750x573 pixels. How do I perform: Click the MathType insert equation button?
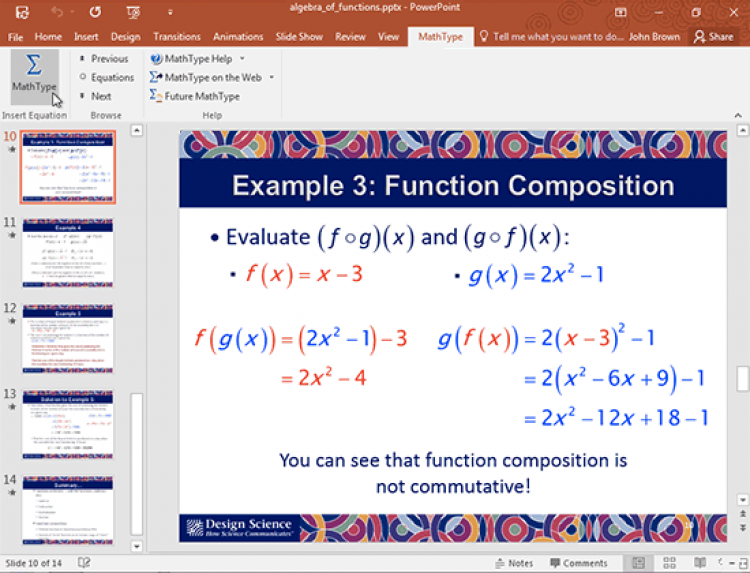tap(34, 77)
